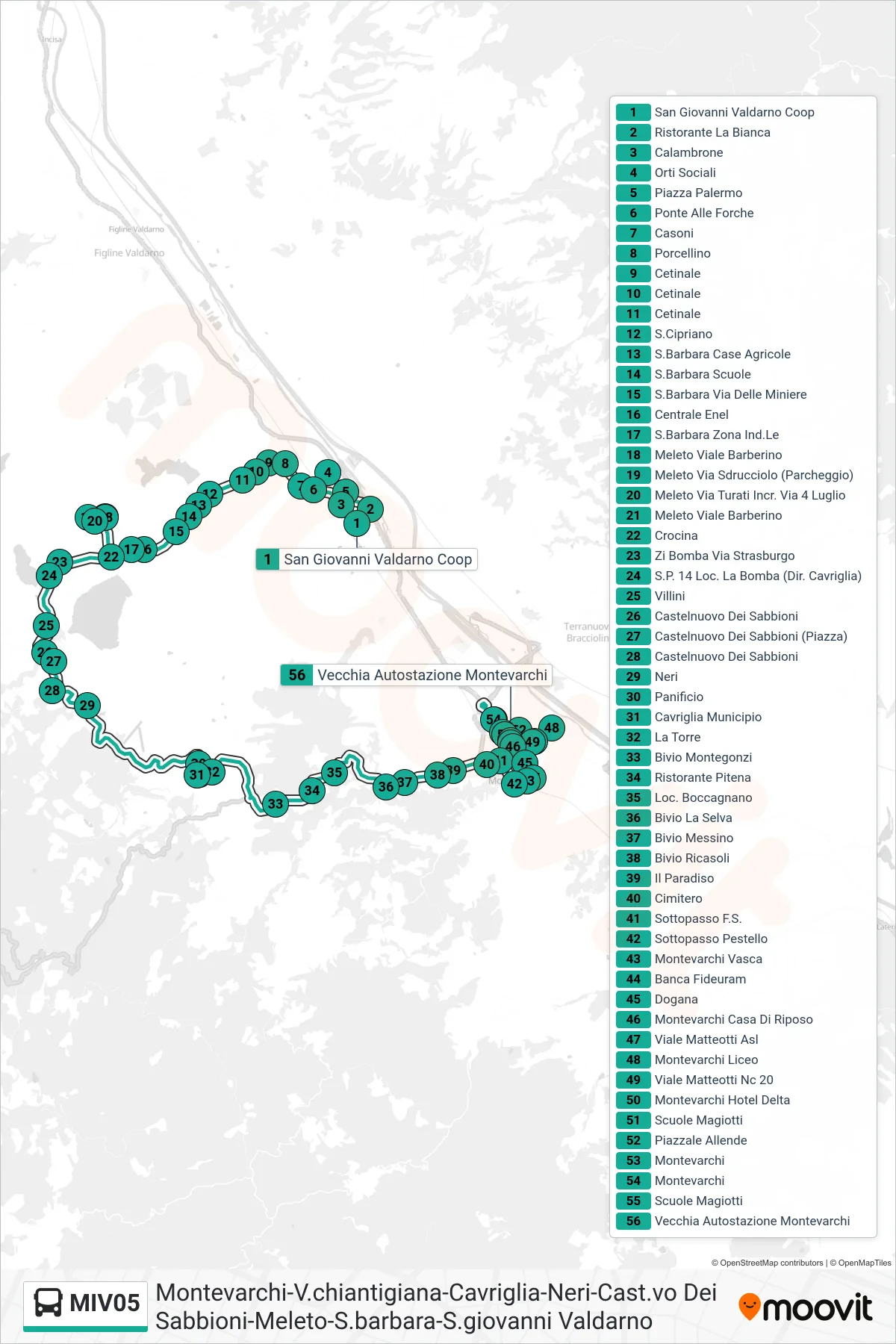Click stop marker 11 on the map
Screen dimensions: 896x1344
point(242,480)
